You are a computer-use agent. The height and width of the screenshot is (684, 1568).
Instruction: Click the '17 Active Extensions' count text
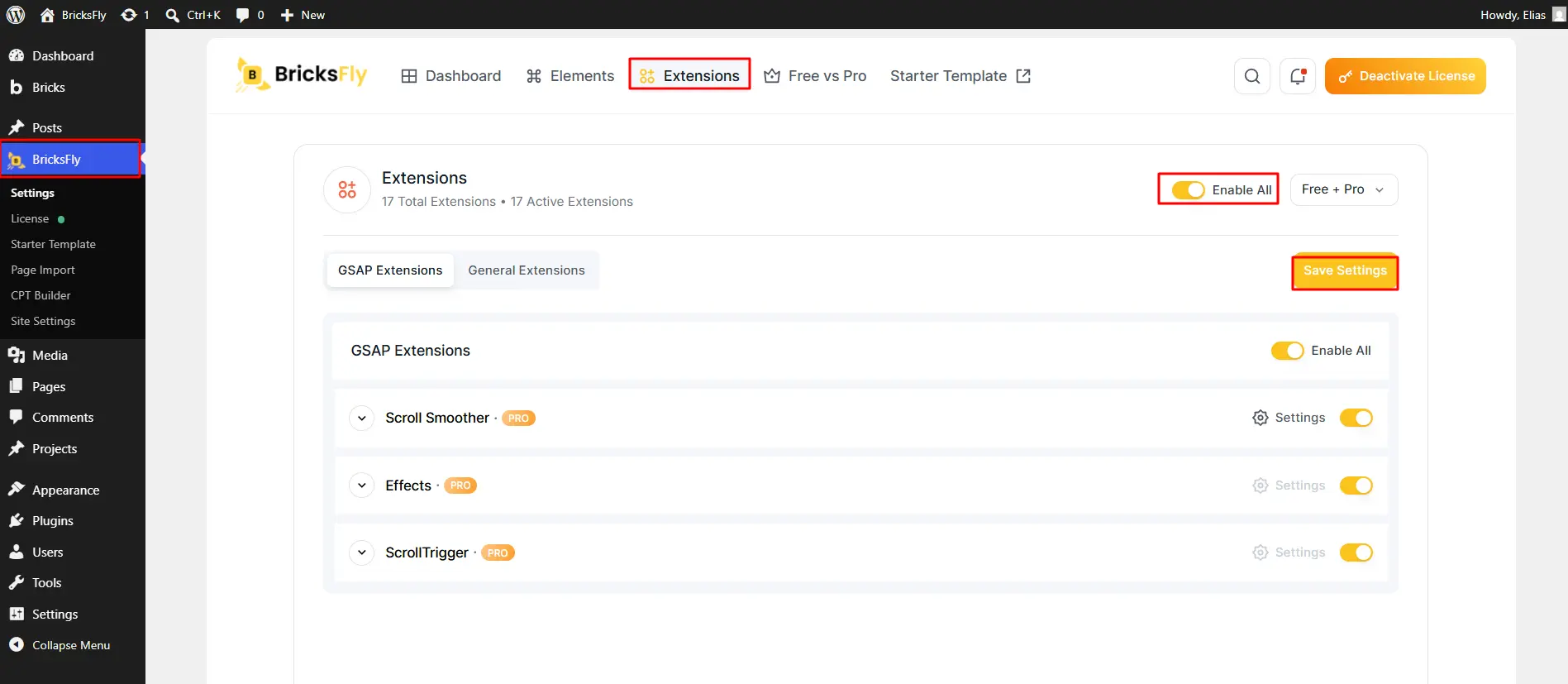[571, 202]
